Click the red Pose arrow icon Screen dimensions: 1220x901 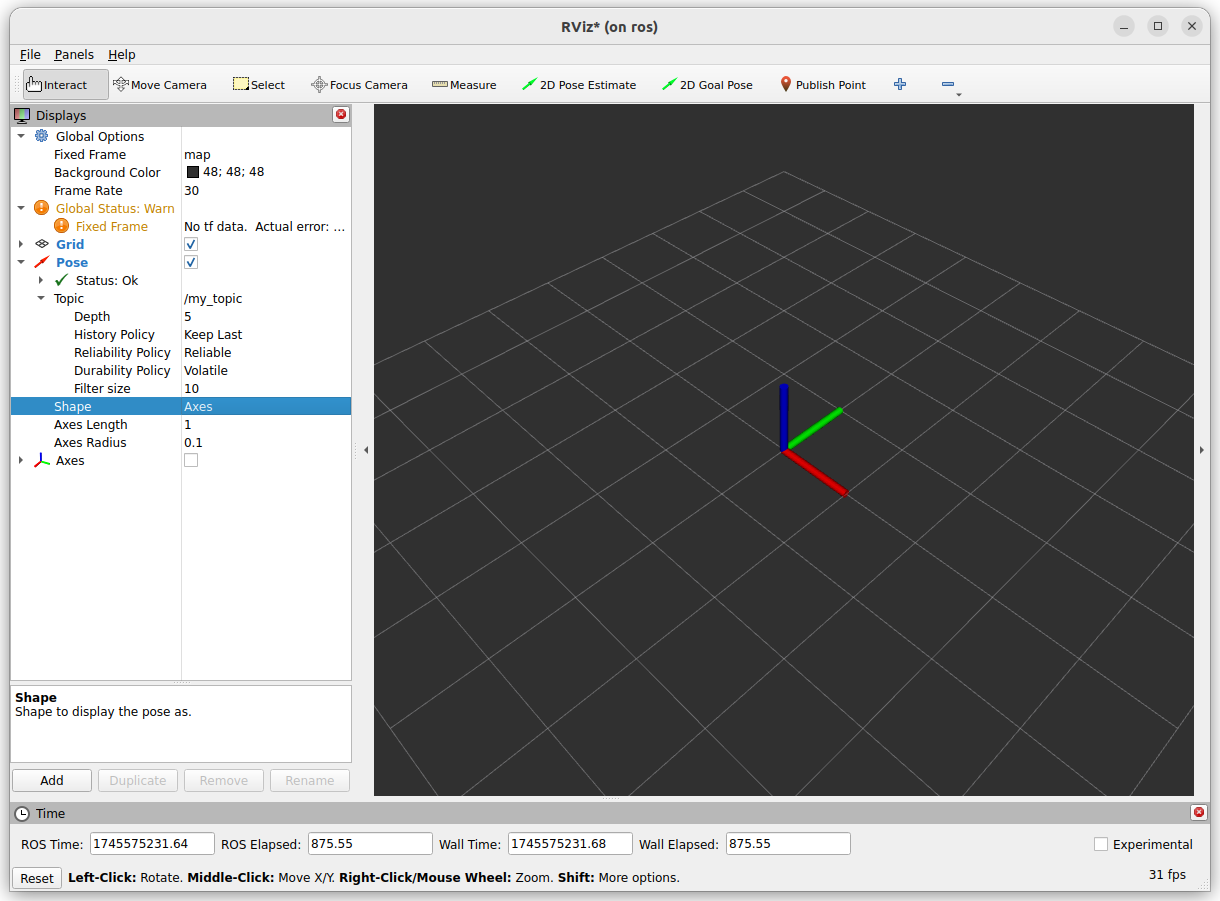pyautogui.click(x=41, y=262)
